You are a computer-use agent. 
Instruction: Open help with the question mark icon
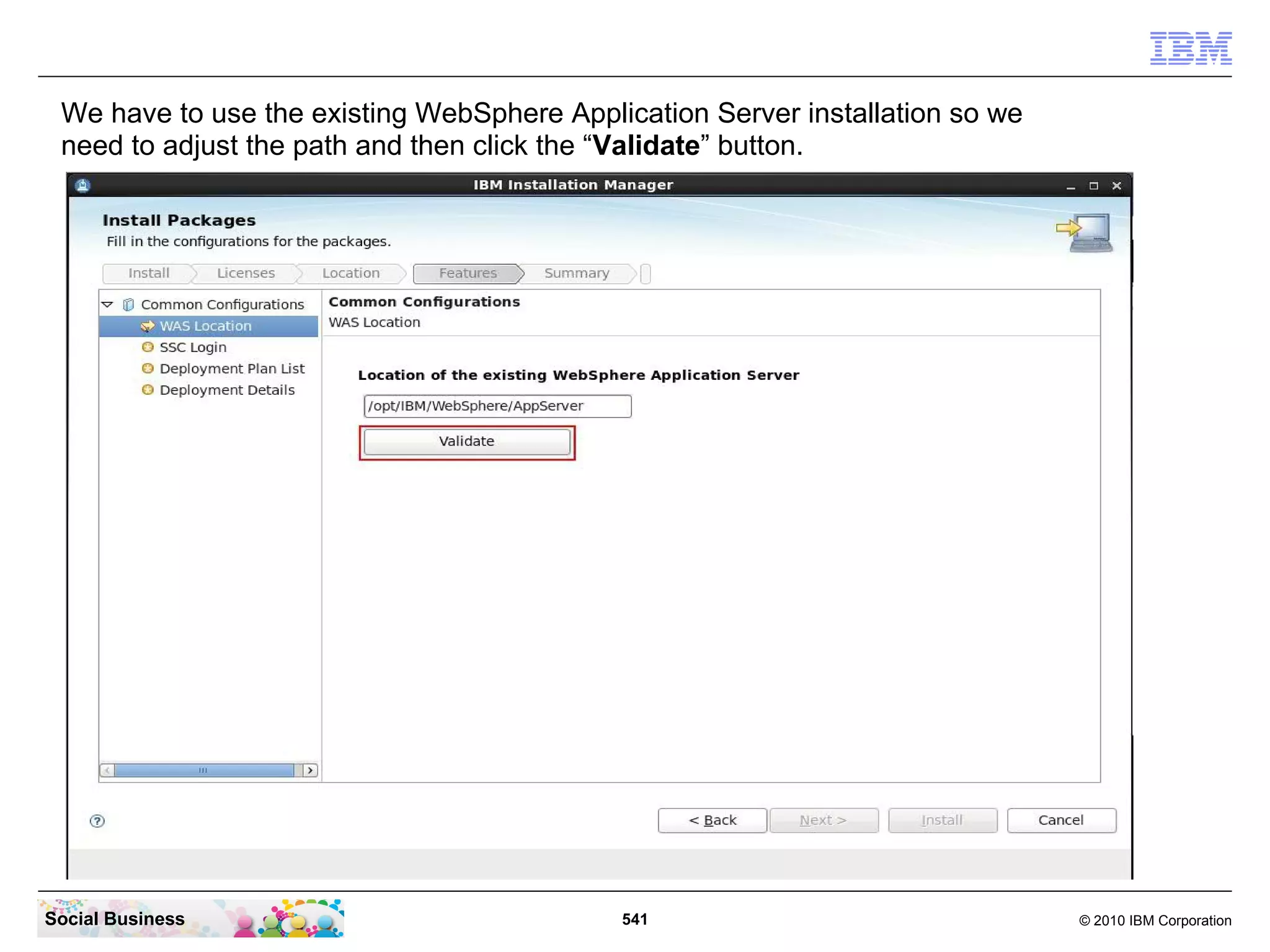[97, 821]
